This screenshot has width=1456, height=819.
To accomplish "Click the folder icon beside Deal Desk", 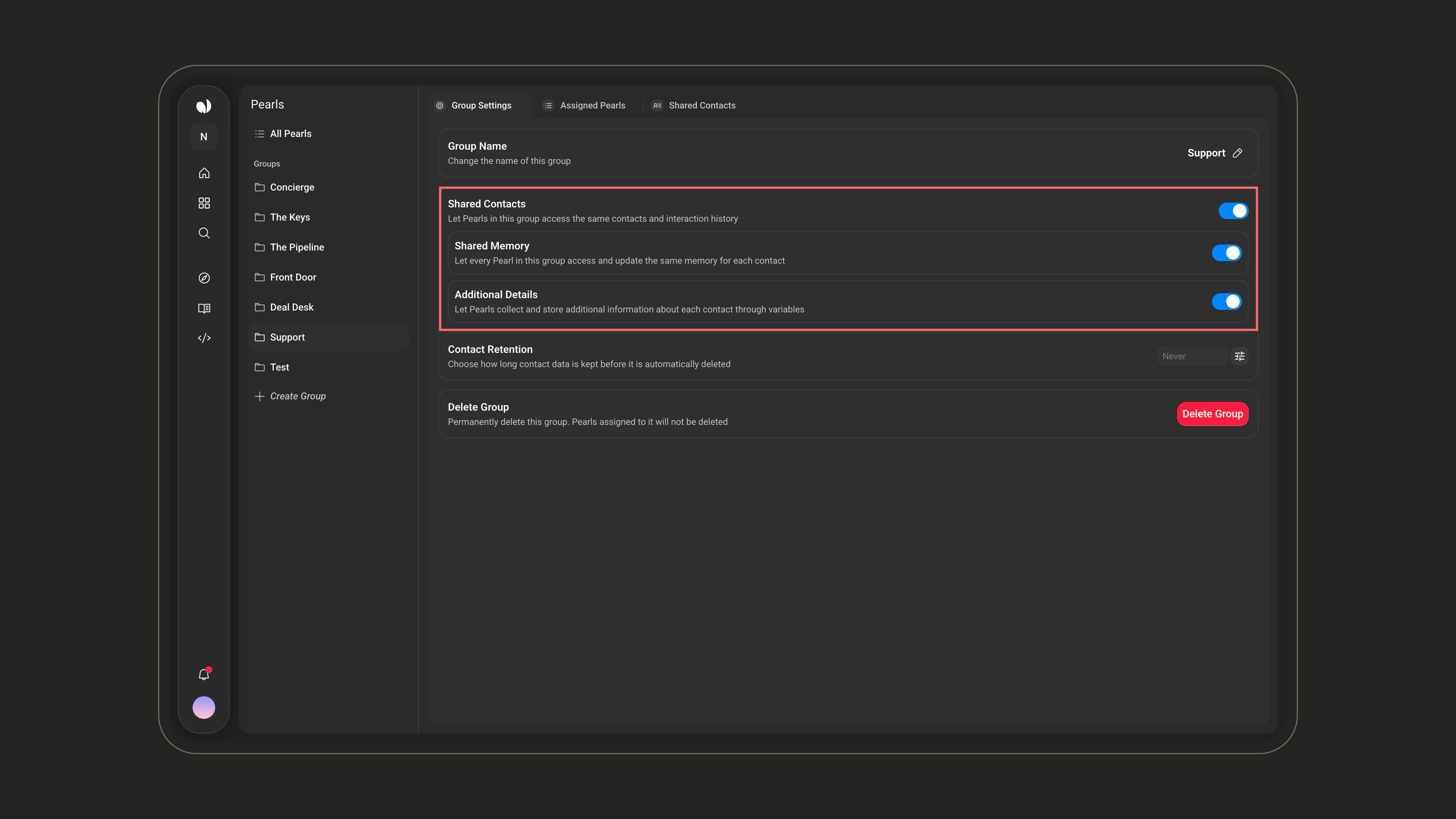I will point(259,307).
